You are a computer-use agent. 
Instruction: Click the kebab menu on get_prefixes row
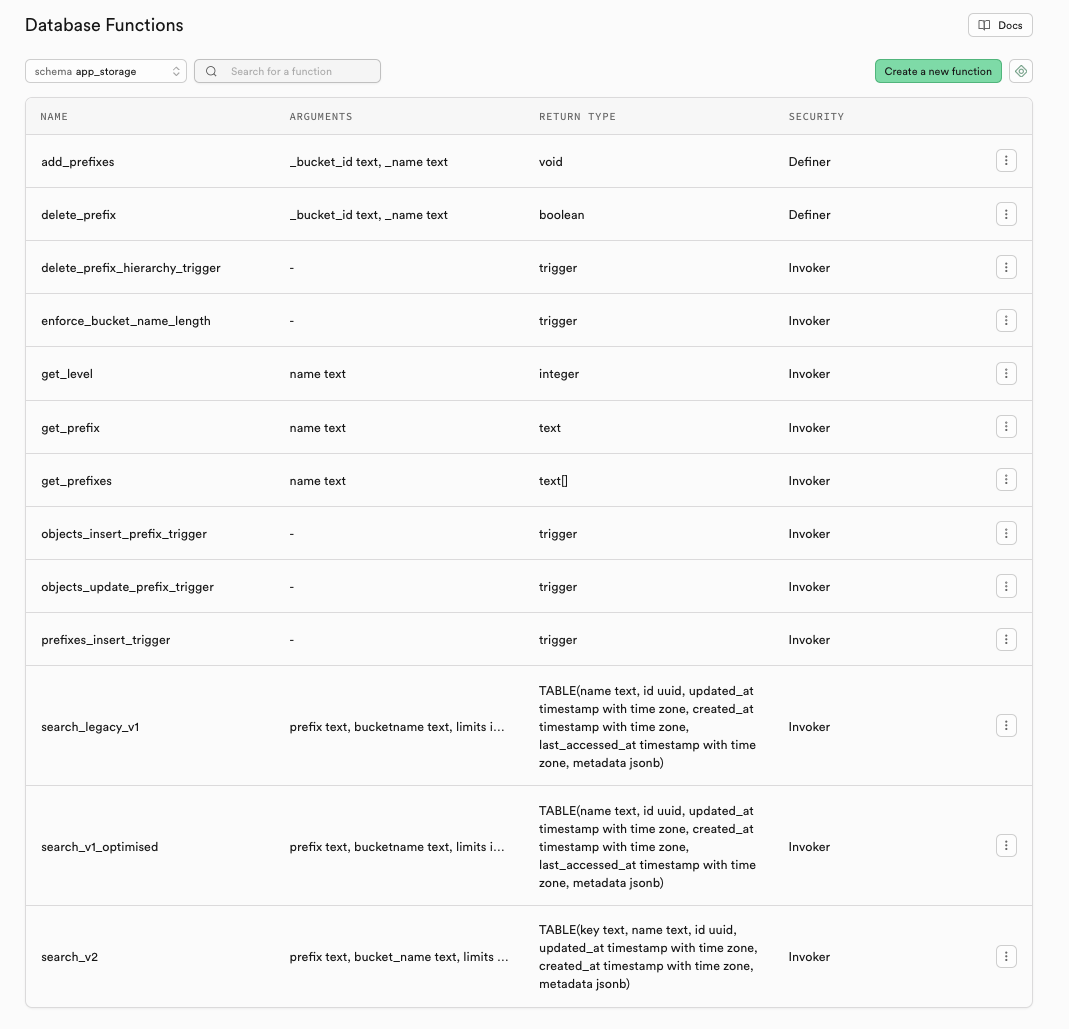(x=1006, y=480)
